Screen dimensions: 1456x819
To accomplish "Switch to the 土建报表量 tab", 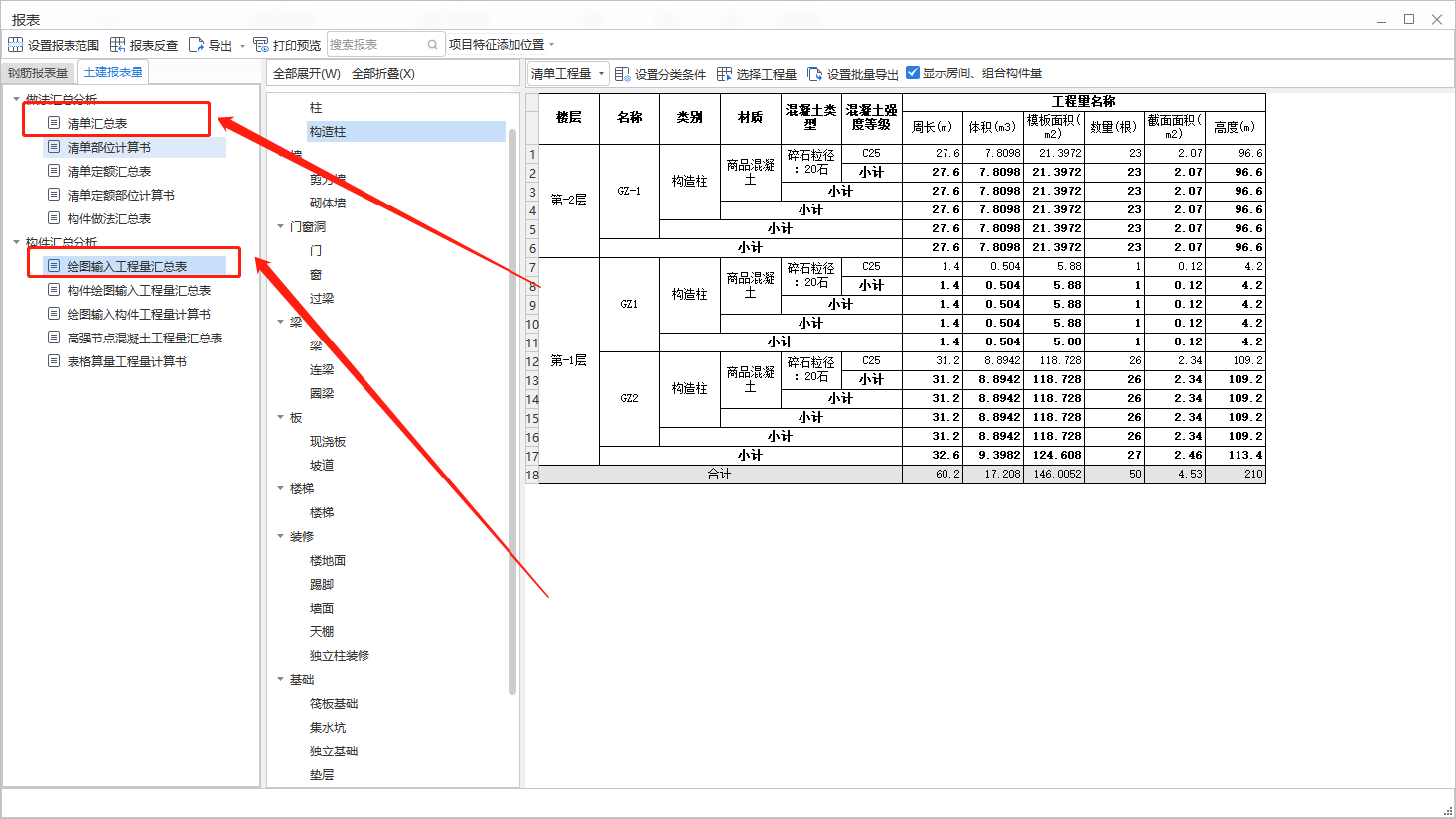I will 113,72.
